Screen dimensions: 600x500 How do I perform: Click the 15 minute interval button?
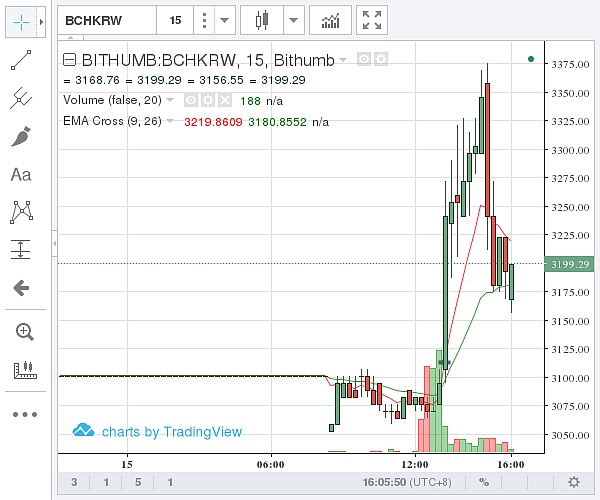point(175,20)
